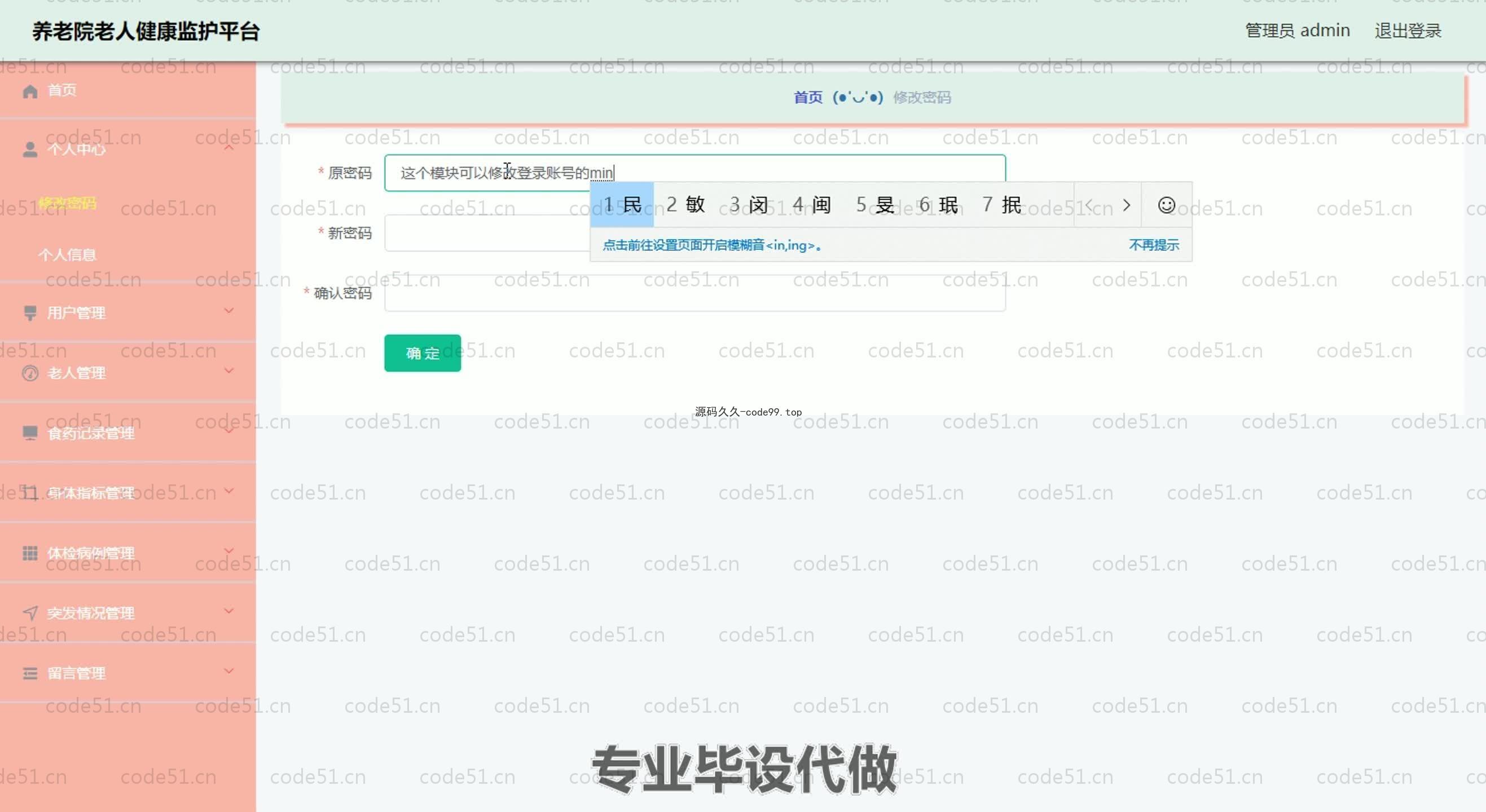This screenshot has height=812, width=1486.
Task: Select 修改密码 submenu item
Action: pos(68,203)
